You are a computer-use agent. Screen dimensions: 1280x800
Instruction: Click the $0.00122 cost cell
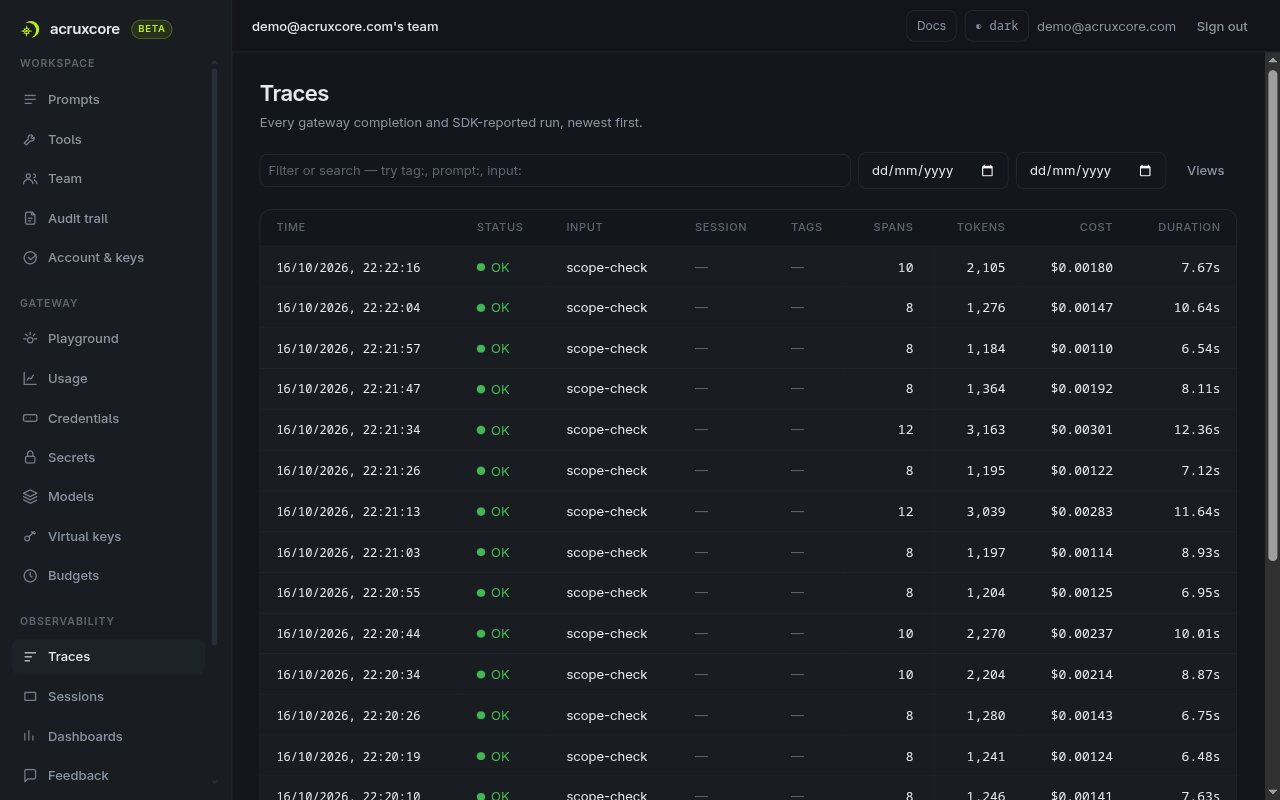[x=1082, y=471]
